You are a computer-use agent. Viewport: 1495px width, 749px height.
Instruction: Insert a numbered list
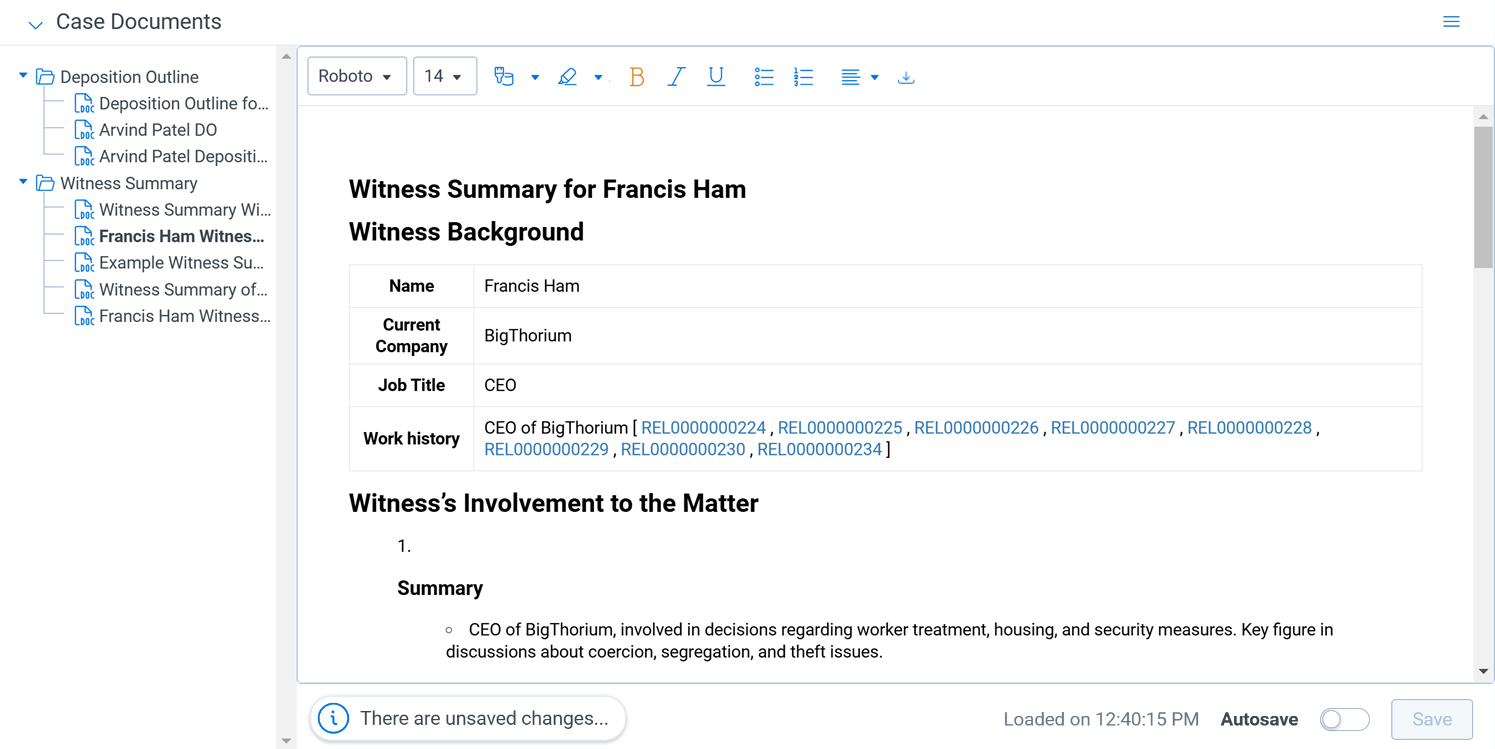tap(803, 77)
